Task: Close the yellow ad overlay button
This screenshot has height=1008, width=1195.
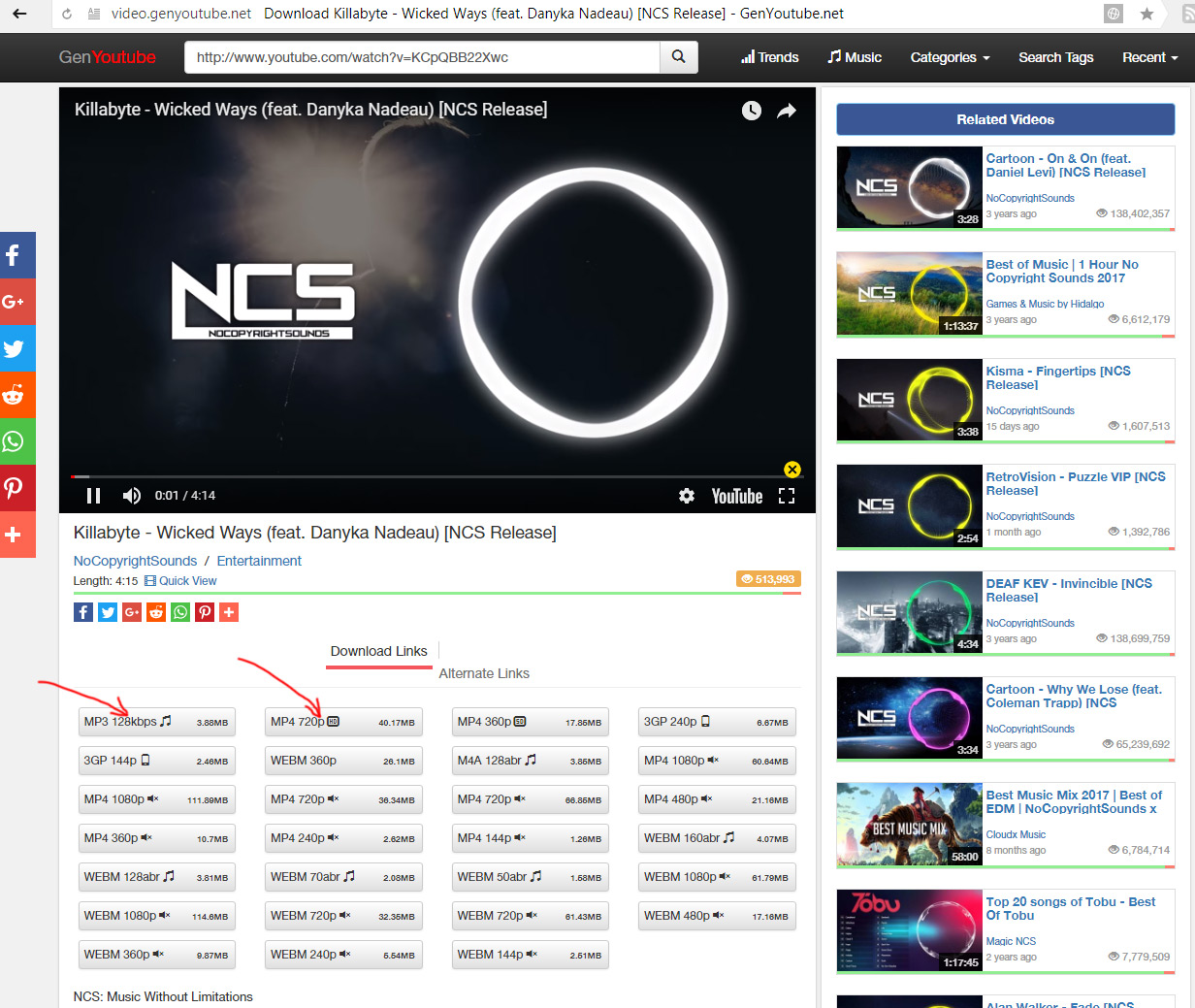Action: coord(792,470)
